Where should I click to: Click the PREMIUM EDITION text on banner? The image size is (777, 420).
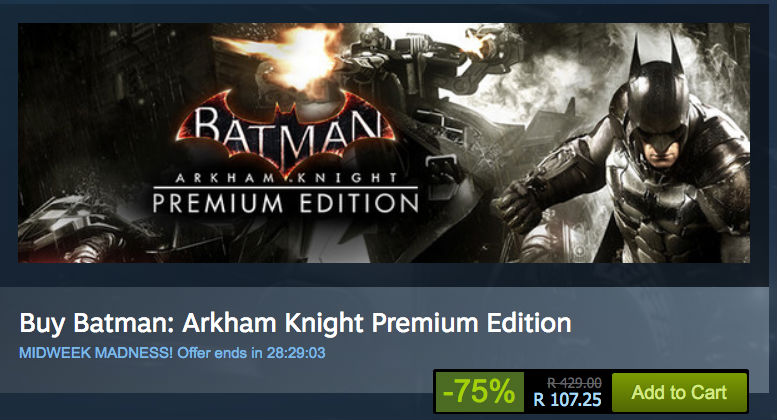[284, 202]
